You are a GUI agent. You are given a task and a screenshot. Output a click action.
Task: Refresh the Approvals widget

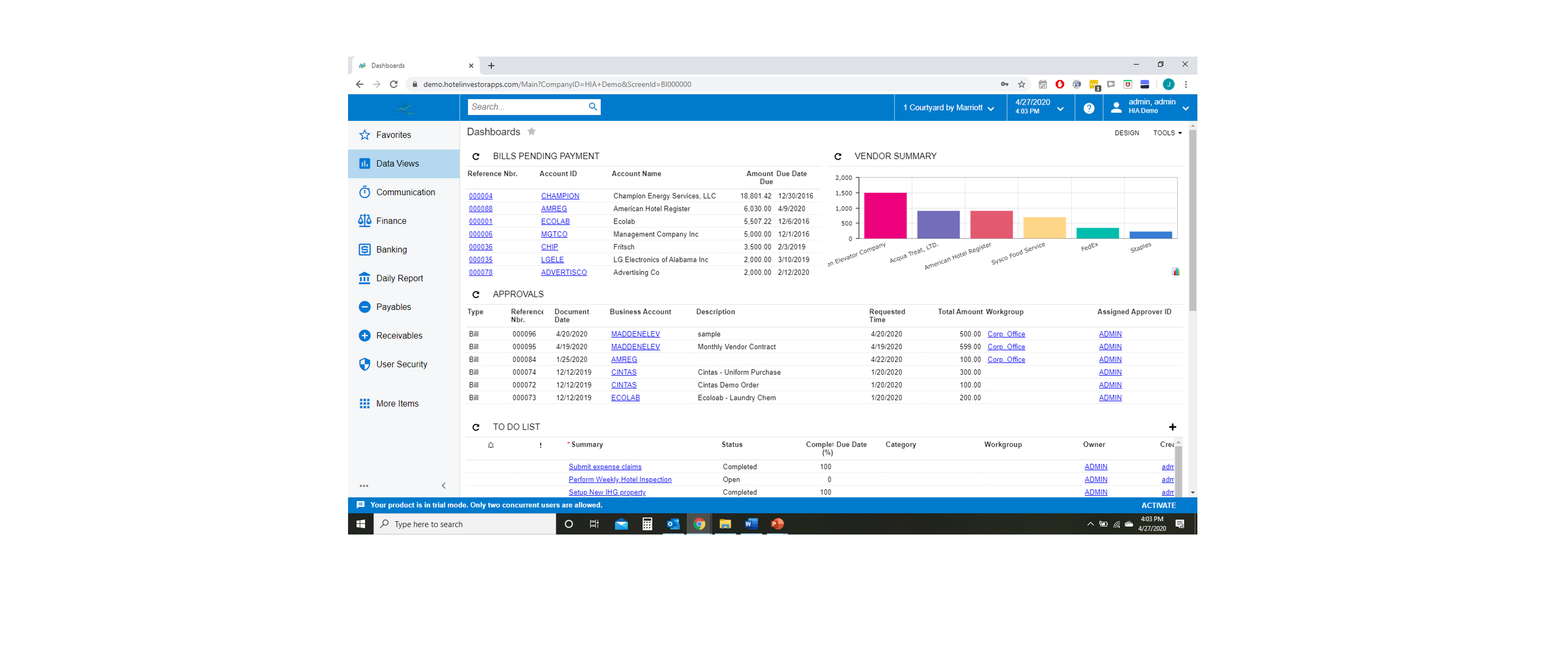point(476,295)
